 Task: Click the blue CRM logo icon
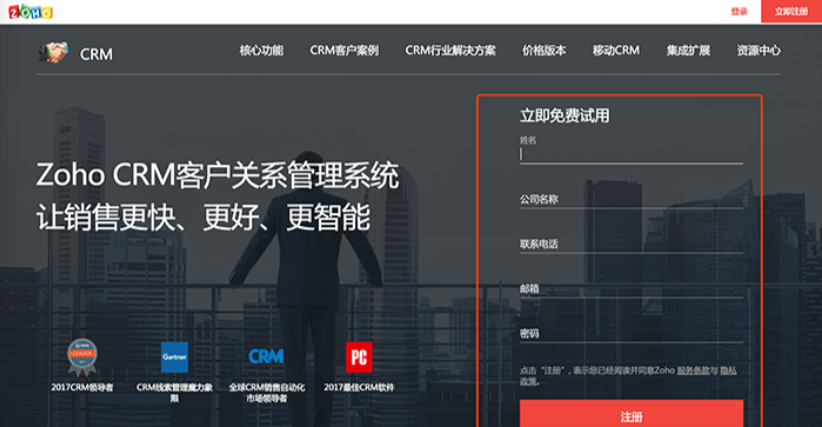[266, 357]
